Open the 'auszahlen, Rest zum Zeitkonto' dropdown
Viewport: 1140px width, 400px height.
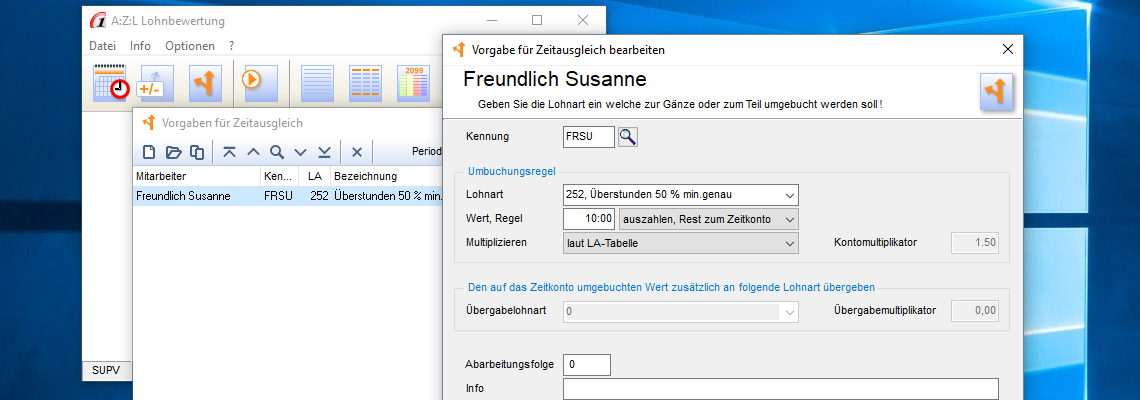click(x=789, y=219)
